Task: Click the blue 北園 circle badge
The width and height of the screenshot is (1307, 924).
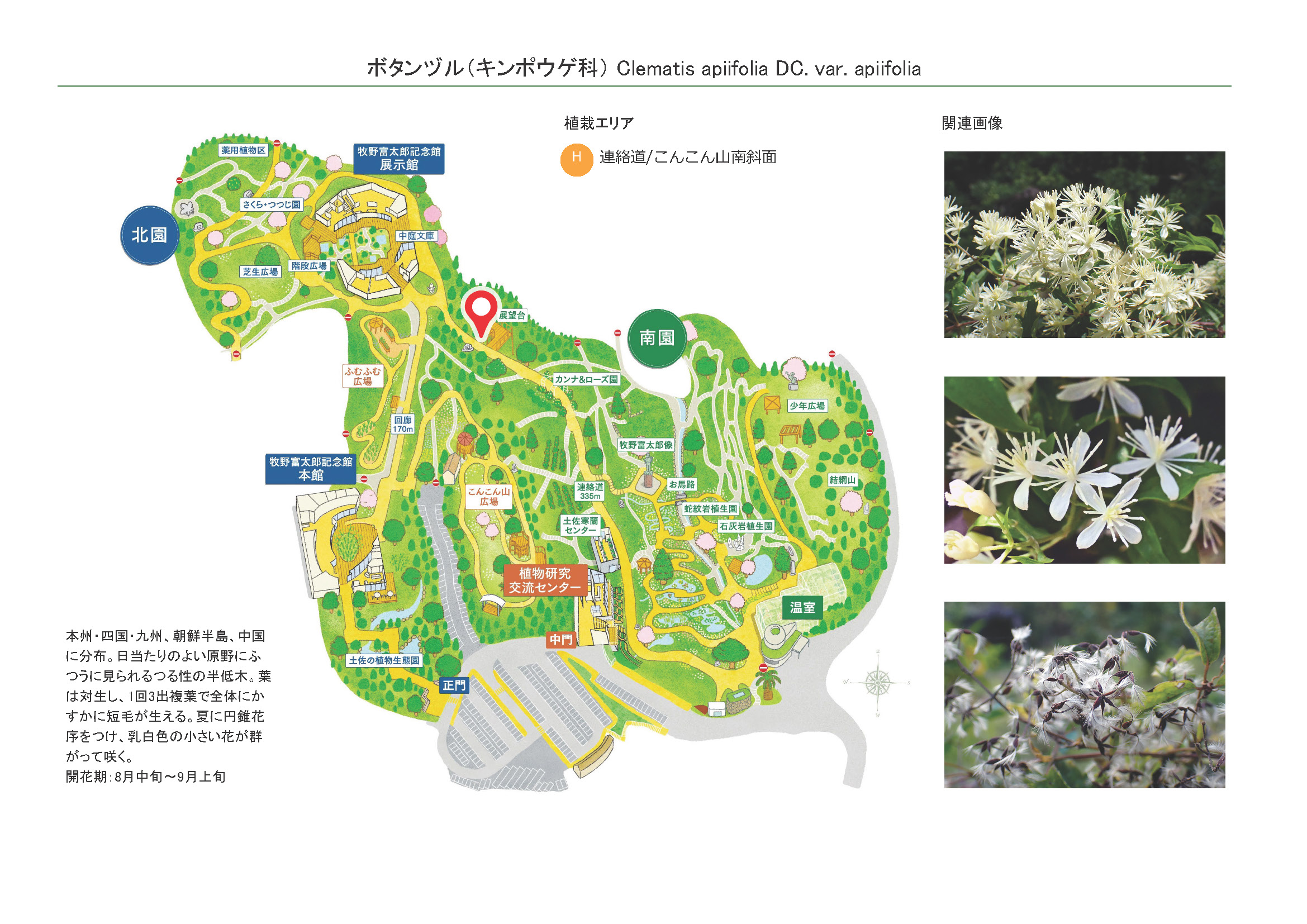Action: pyautogui.click(x=150, y=235)
